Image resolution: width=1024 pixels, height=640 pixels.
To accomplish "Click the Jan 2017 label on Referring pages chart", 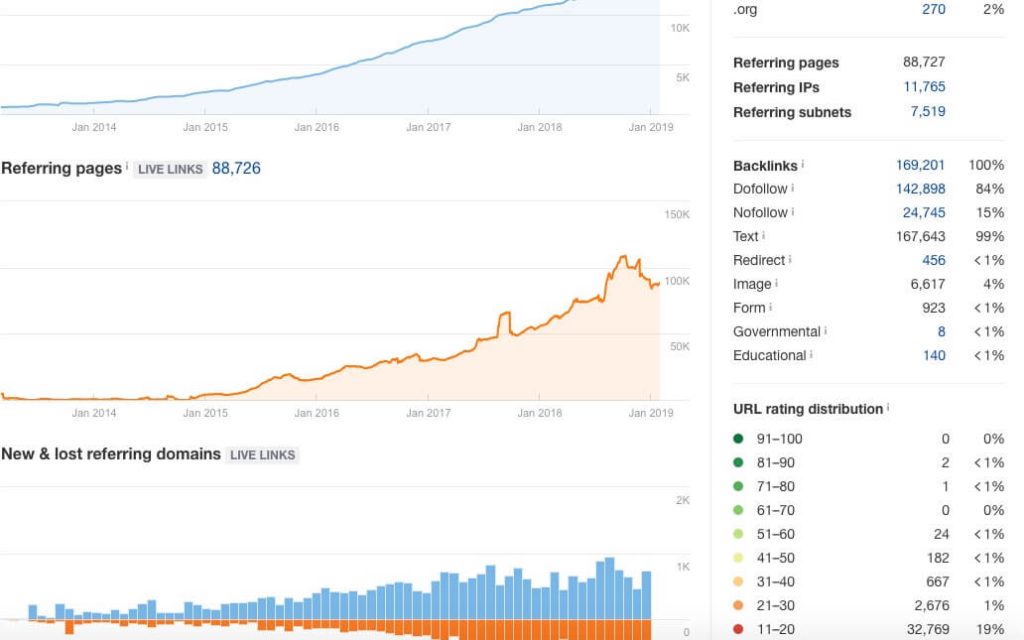I will click(x=428, y=413).
